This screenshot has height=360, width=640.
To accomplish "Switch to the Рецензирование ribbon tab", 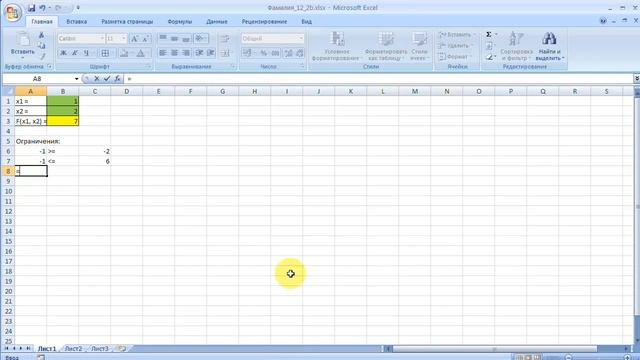I will point(264,22).
